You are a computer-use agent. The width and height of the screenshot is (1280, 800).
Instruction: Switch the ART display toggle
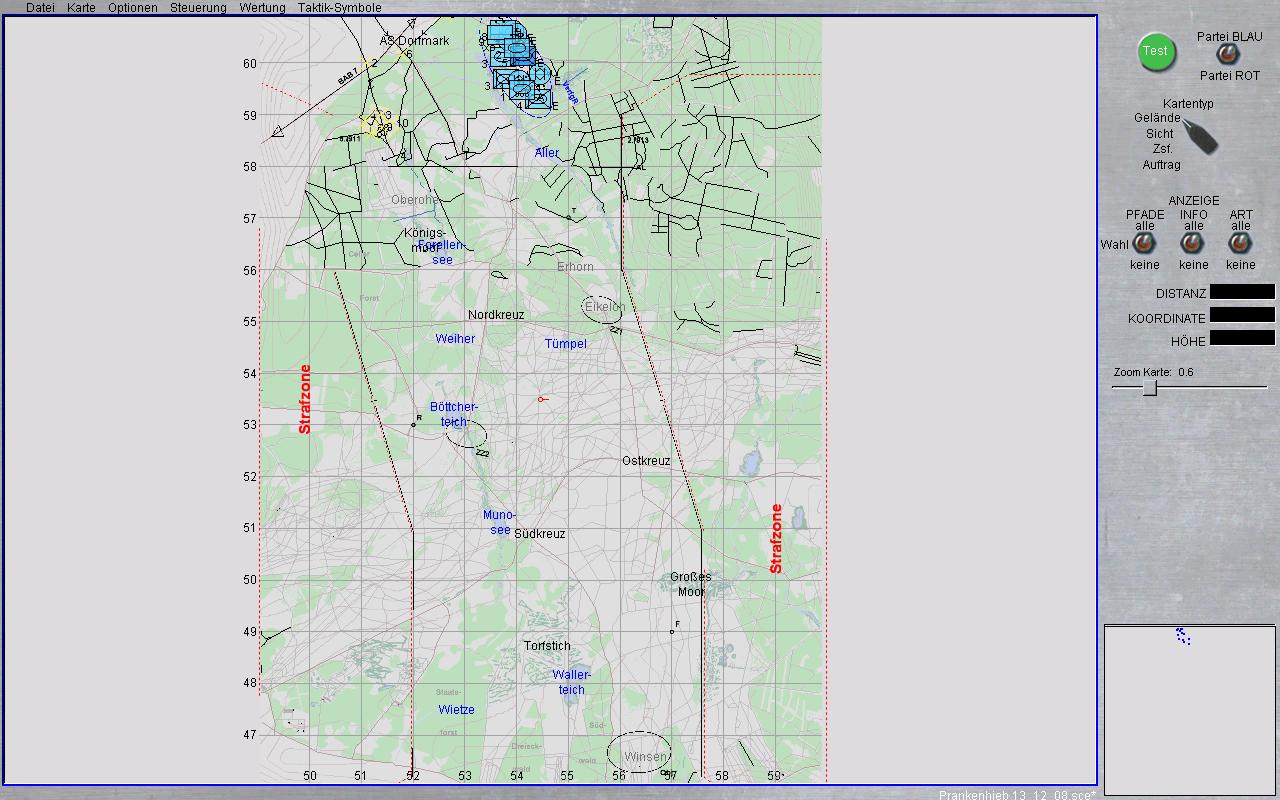tap(1240, 244)
